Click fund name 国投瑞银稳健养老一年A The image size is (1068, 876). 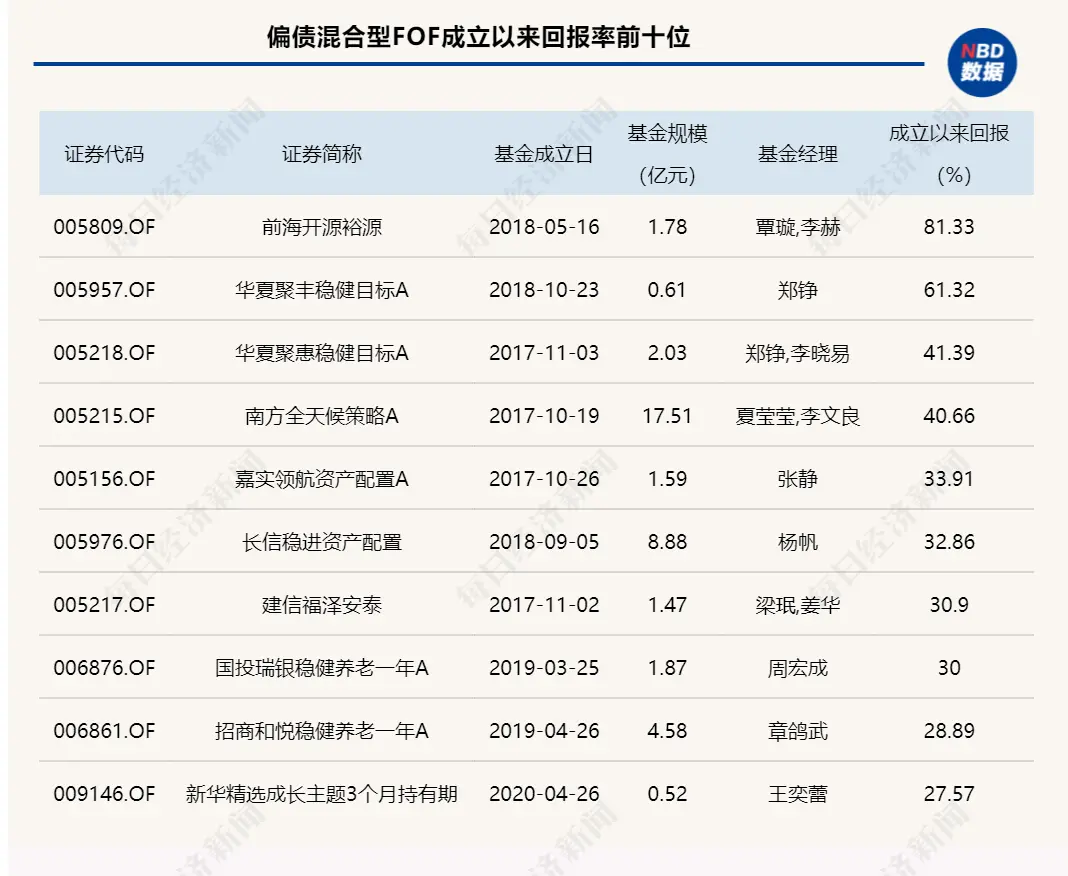321,668
